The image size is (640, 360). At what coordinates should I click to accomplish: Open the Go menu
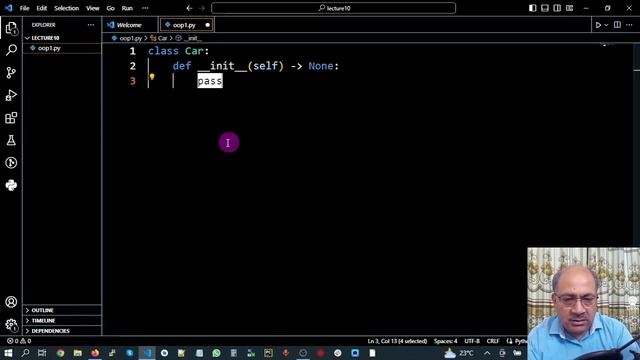tap(111, 8)
